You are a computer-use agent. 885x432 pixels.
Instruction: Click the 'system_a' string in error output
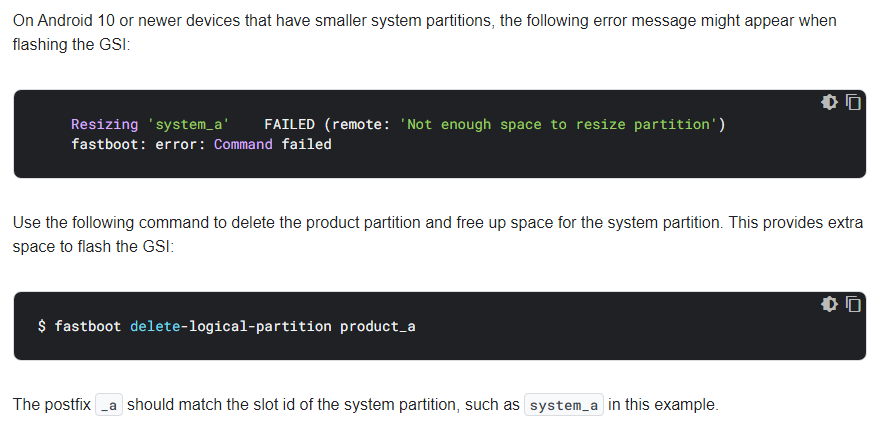pyautogui.click(x=189, y=124)
